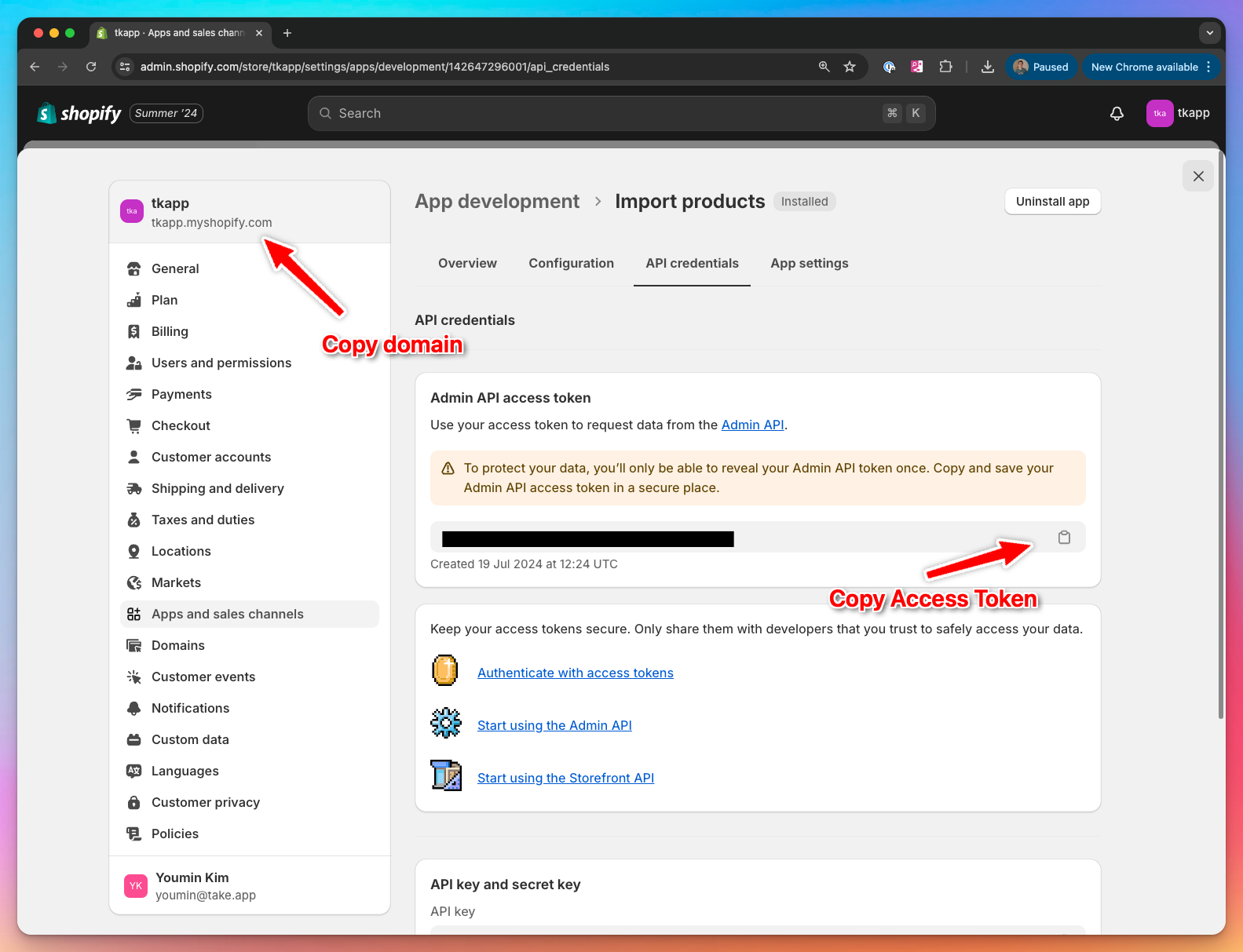The height and width of the screenshot is (952, 1243).
Task: Open Shipping and delivery truck icon
Action: tap(134, 488)
